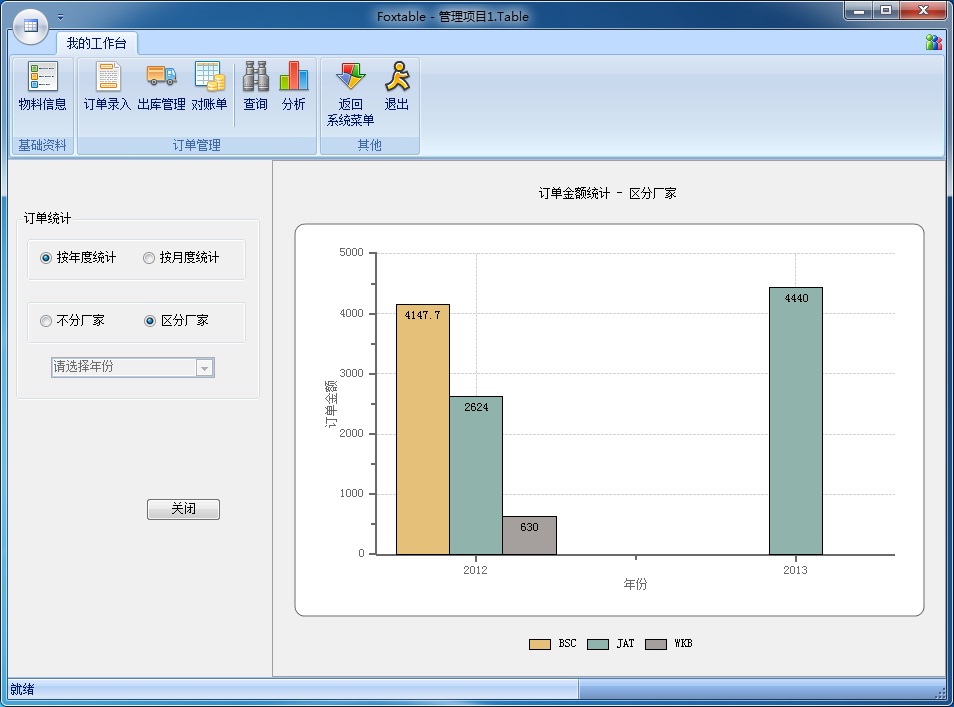Image resolution: width=954 pixels, height=707 pixels.
Task: Maximize the Foxtable window
Action: [886, 10]
